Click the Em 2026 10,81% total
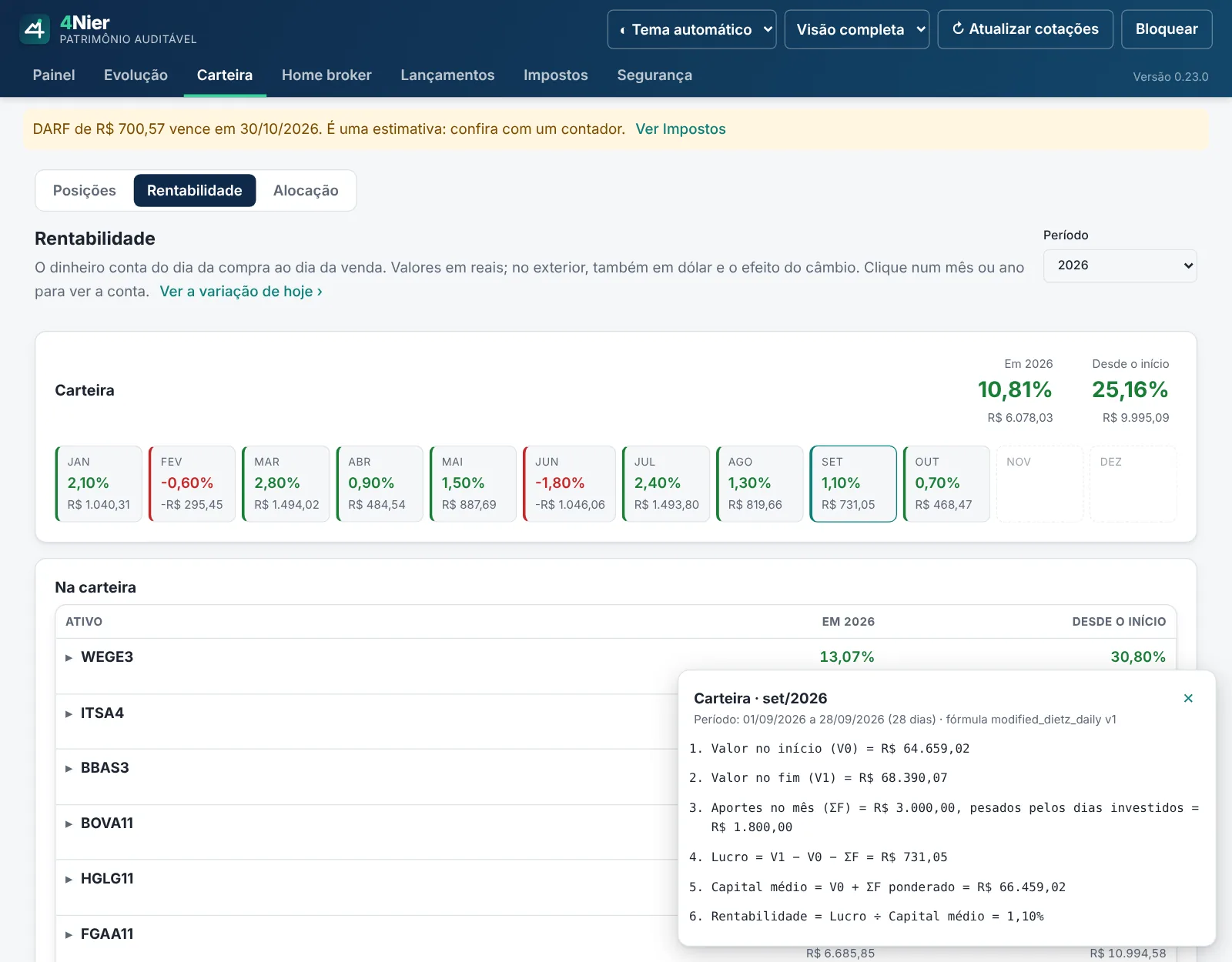This screenshot has width=1232, height=962. (1015, 390)
